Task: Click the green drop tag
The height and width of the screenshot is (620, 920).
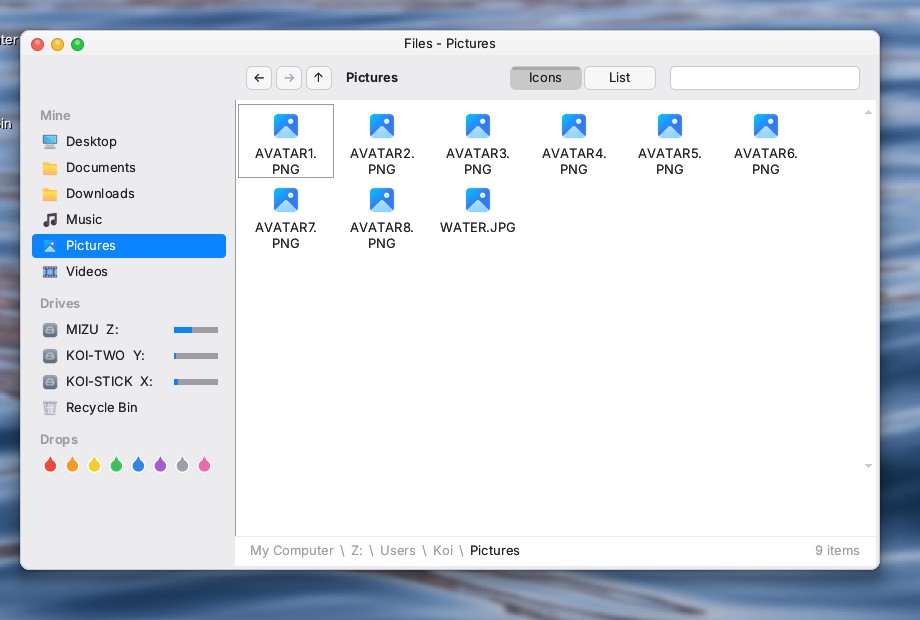Action: 116,465
